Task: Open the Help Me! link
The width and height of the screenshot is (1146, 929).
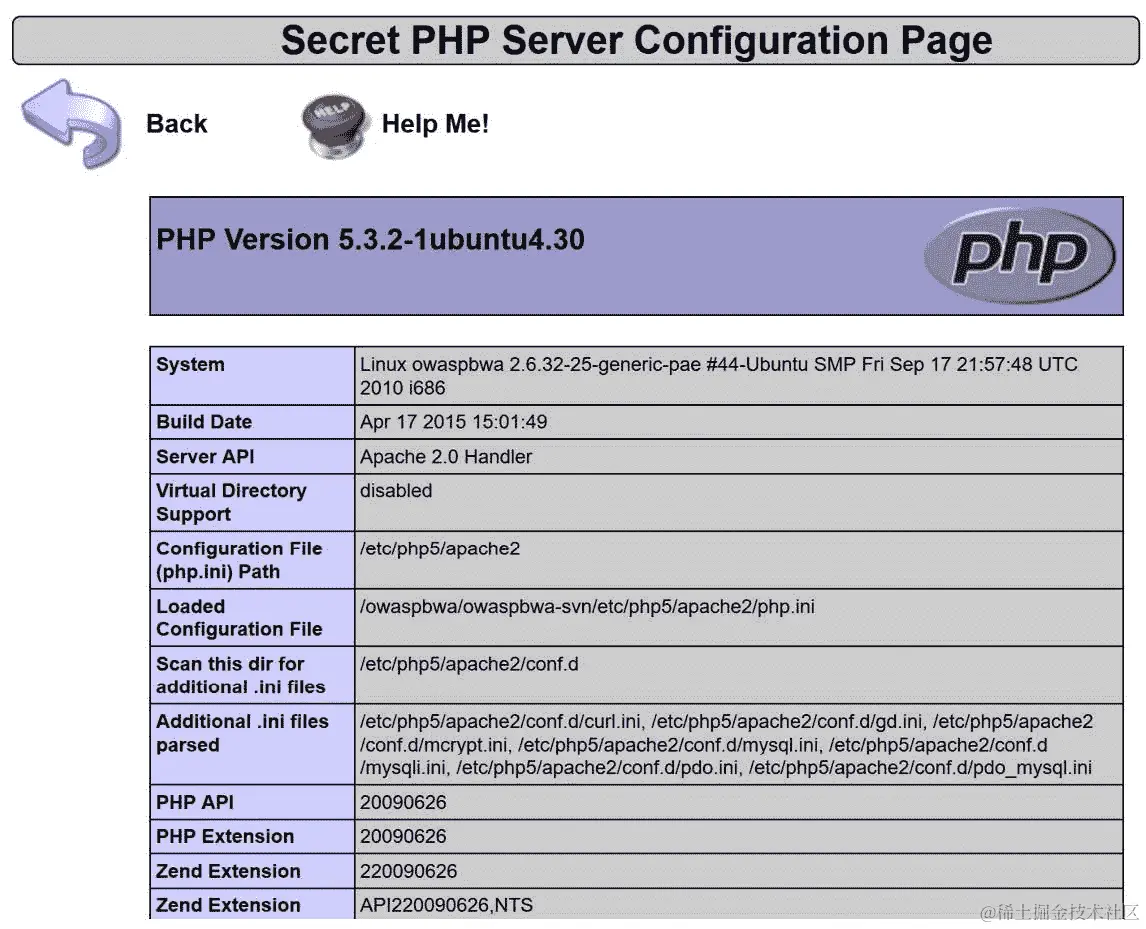Action: coord(435,124)
